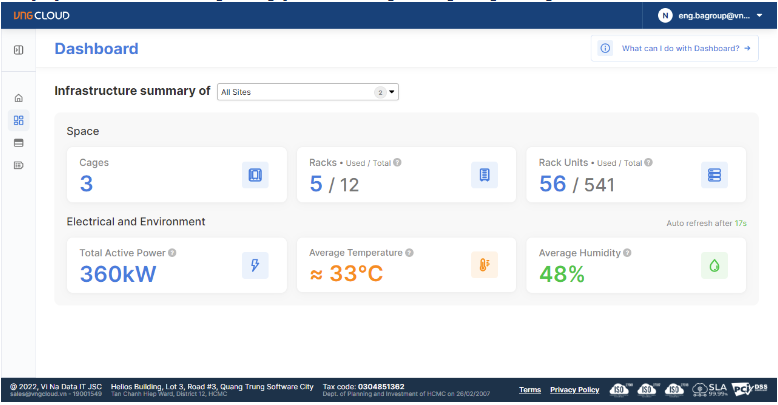Click the Racks card icon
Viewport: 778px width, 405px height.
[x=484, y=175]
